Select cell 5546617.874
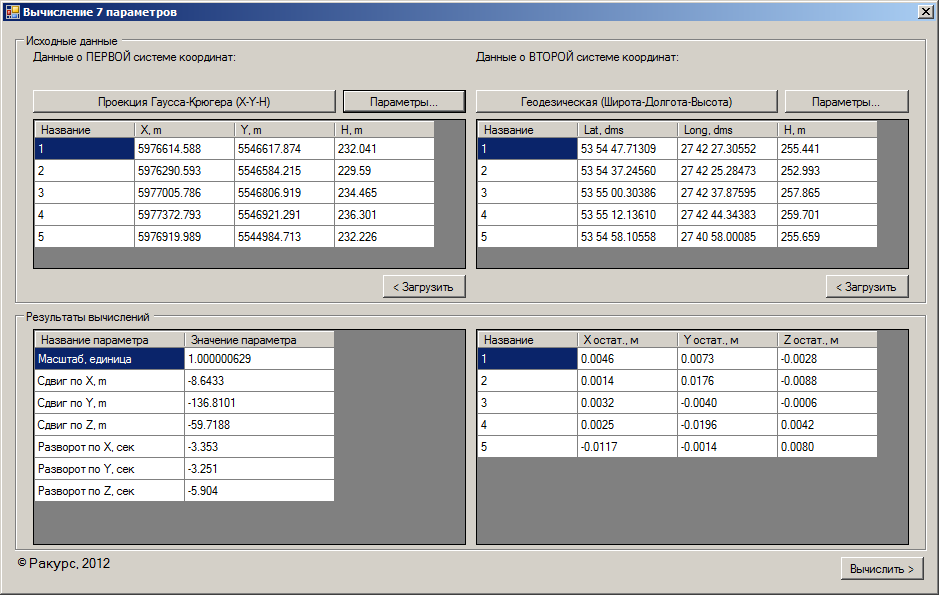Image resolution: width=939 pixels, height=595 pixels. (x=284, y=148)
